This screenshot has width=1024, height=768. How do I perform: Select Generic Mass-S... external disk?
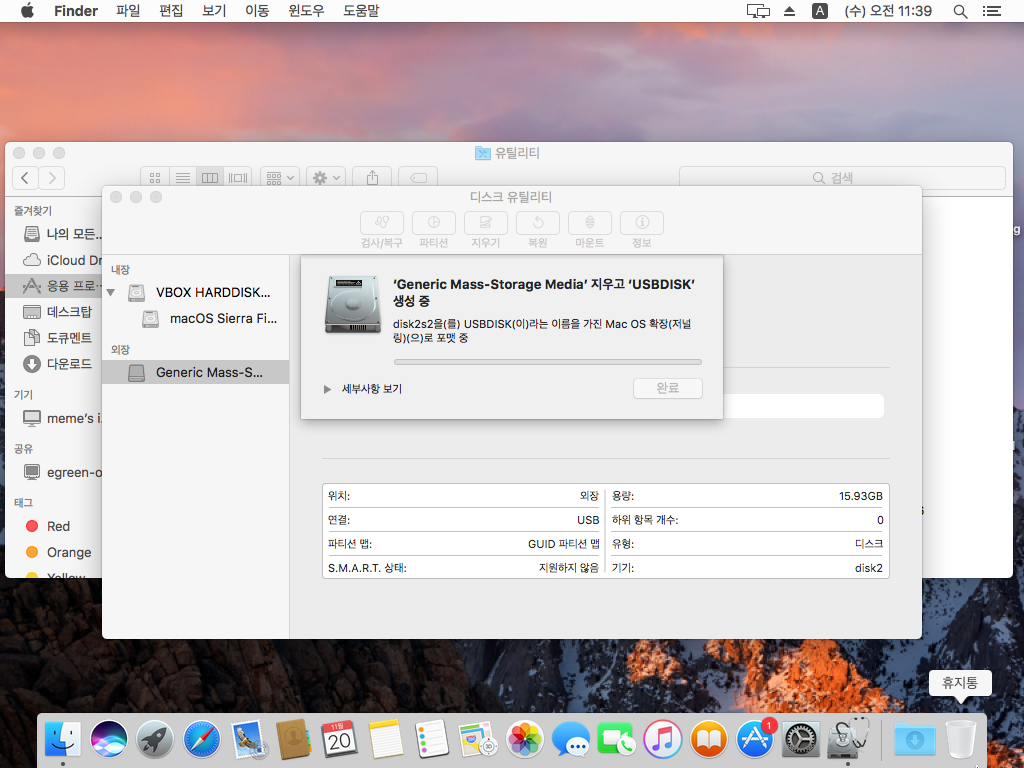(x=196, y=372)
